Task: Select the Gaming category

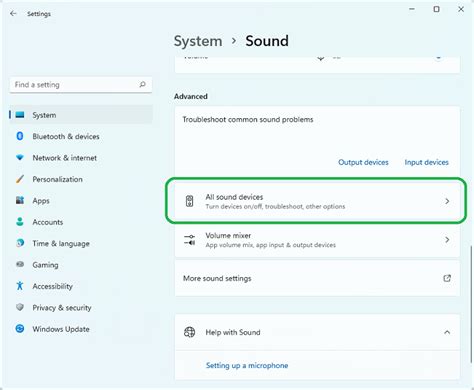Action: (45, 265)
